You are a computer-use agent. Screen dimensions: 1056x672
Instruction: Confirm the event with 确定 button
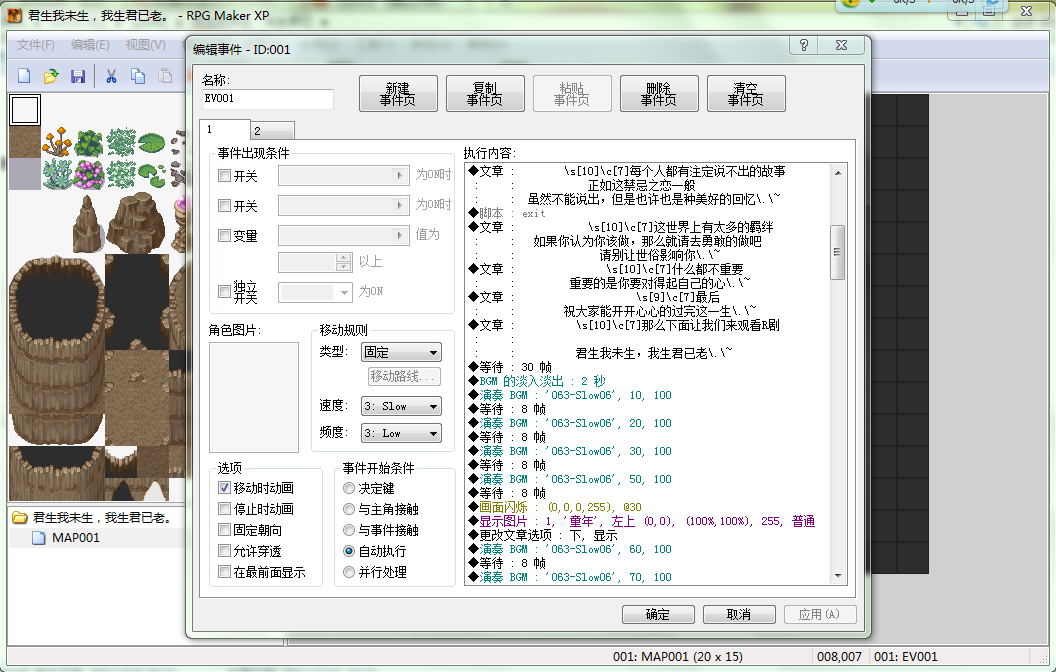click(658, 614)
